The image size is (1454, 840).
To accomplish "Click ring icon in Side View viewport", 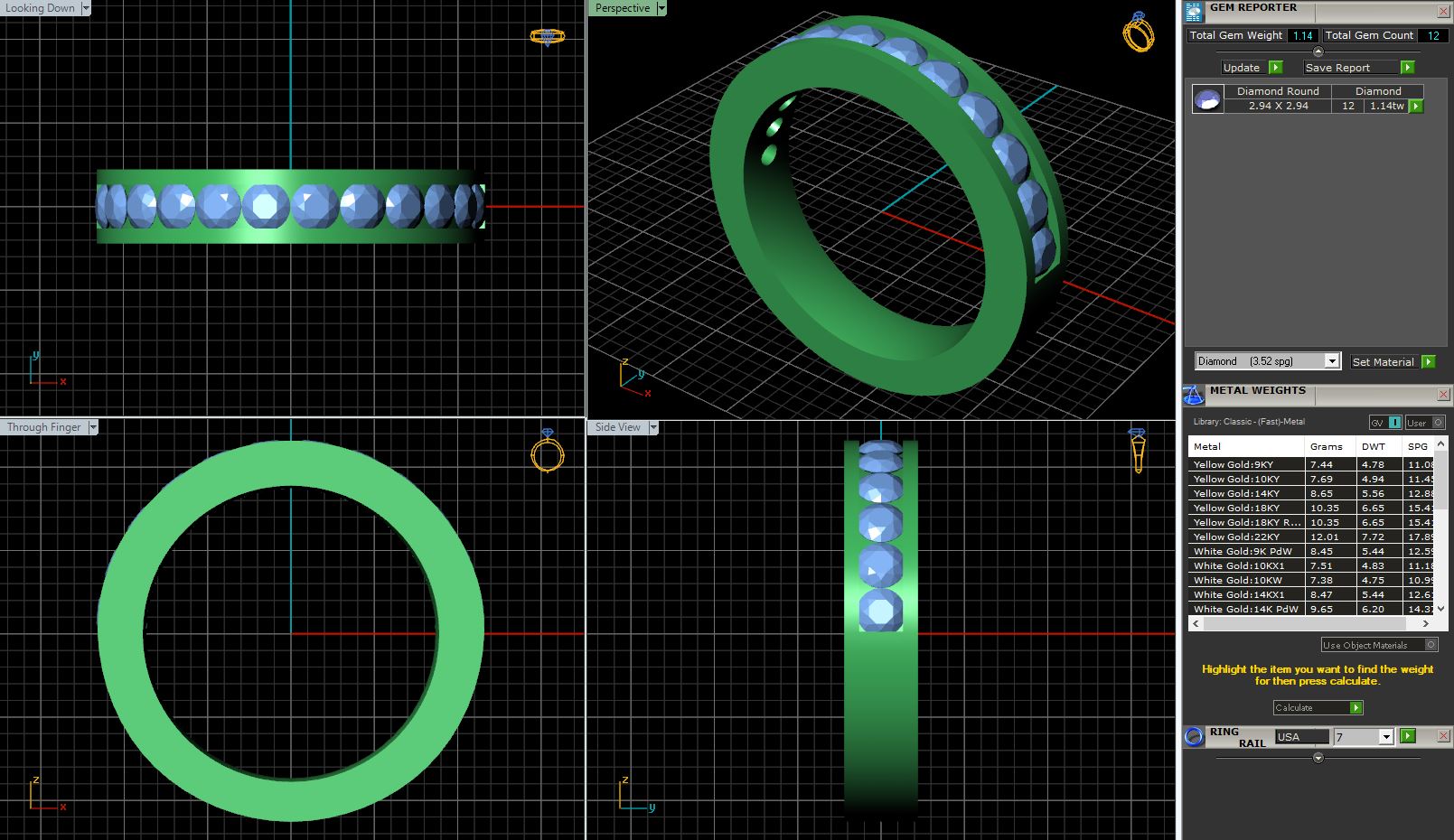I will 1138,450.
